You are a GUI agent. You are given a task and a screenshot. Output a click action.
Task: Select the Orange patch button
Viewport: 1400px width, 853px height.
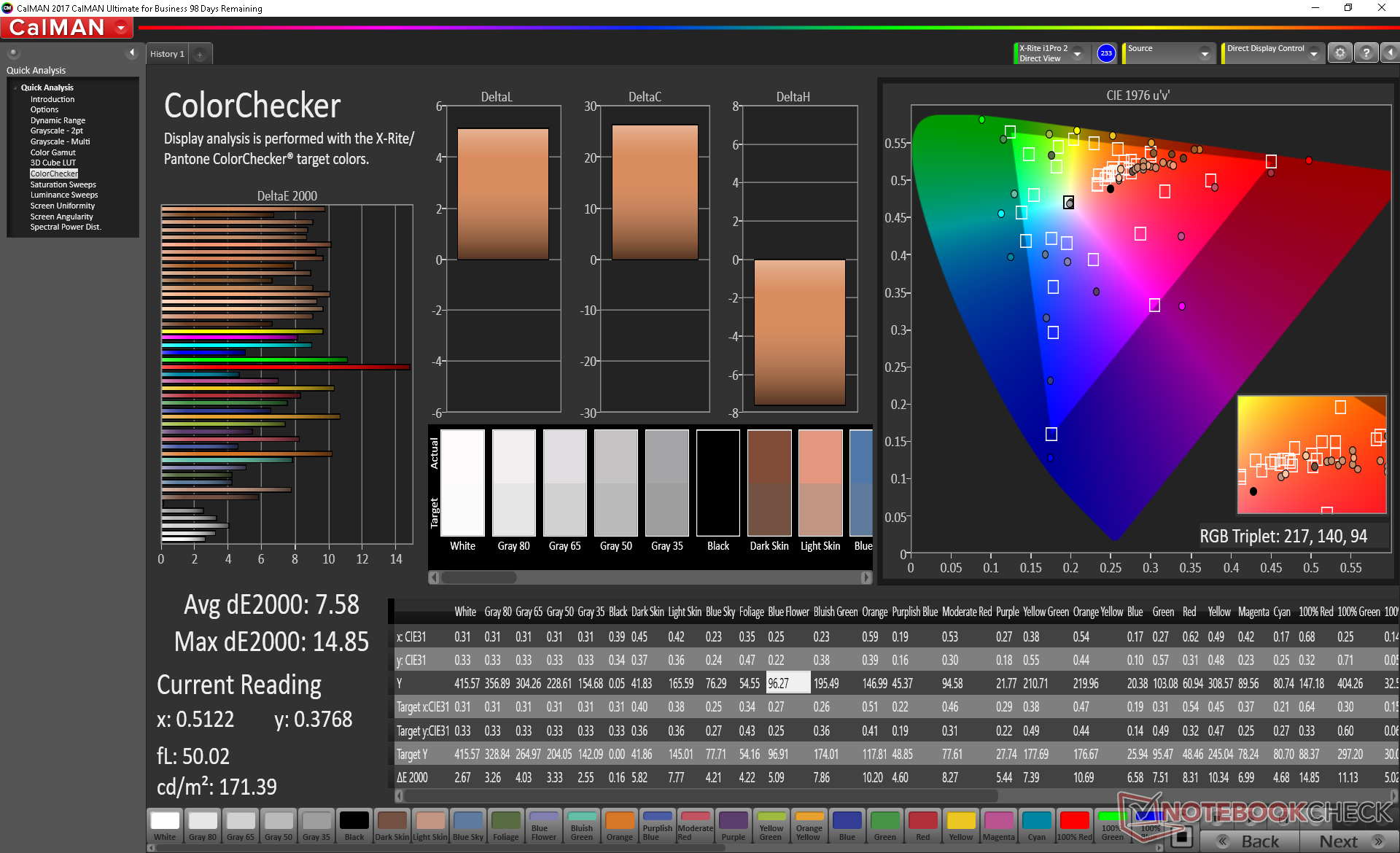point(620,825)
